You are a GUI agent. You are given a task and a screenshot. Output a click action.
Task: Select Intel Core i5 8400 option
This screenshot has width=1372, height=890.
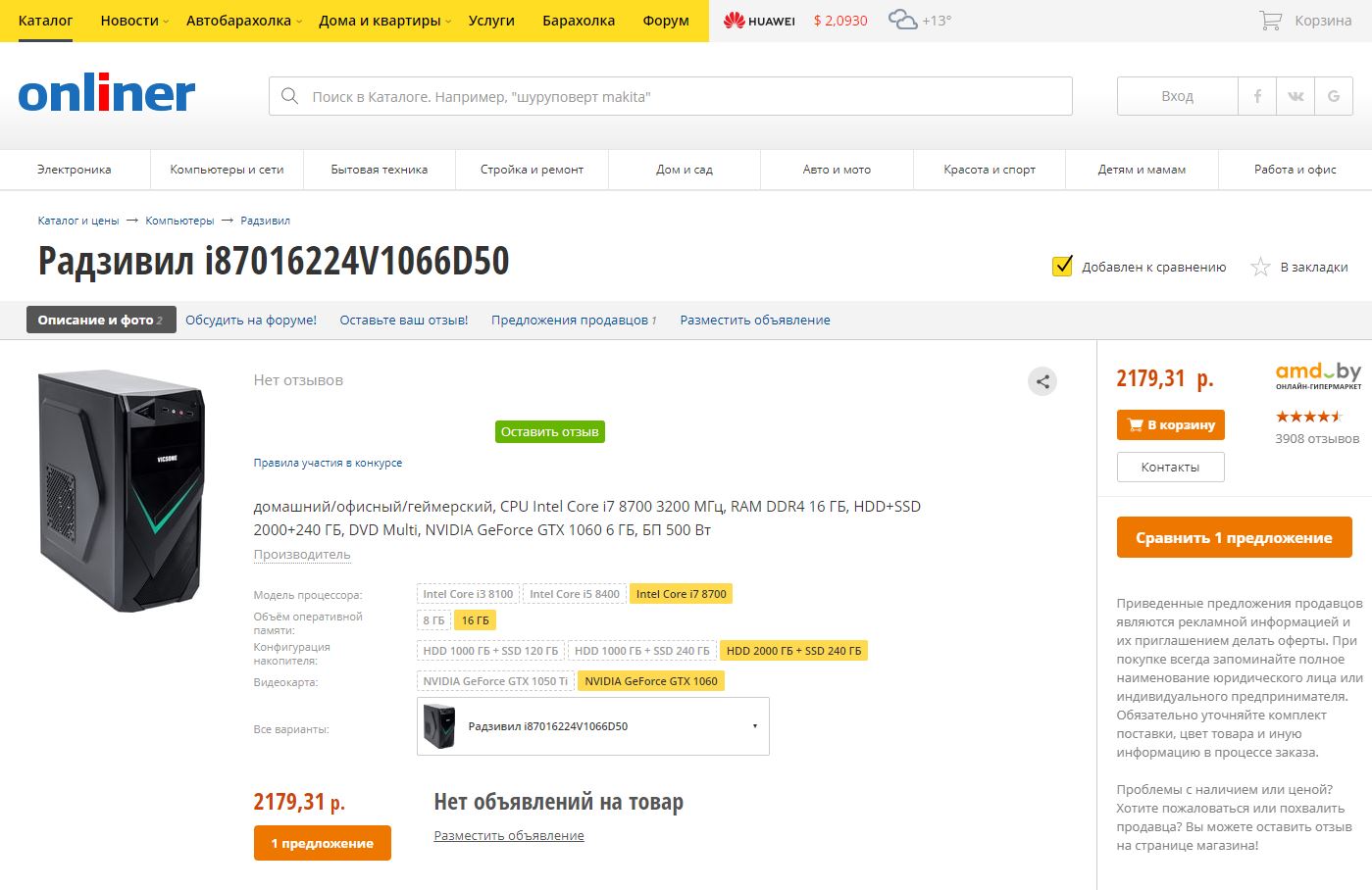tap(575, 594)
